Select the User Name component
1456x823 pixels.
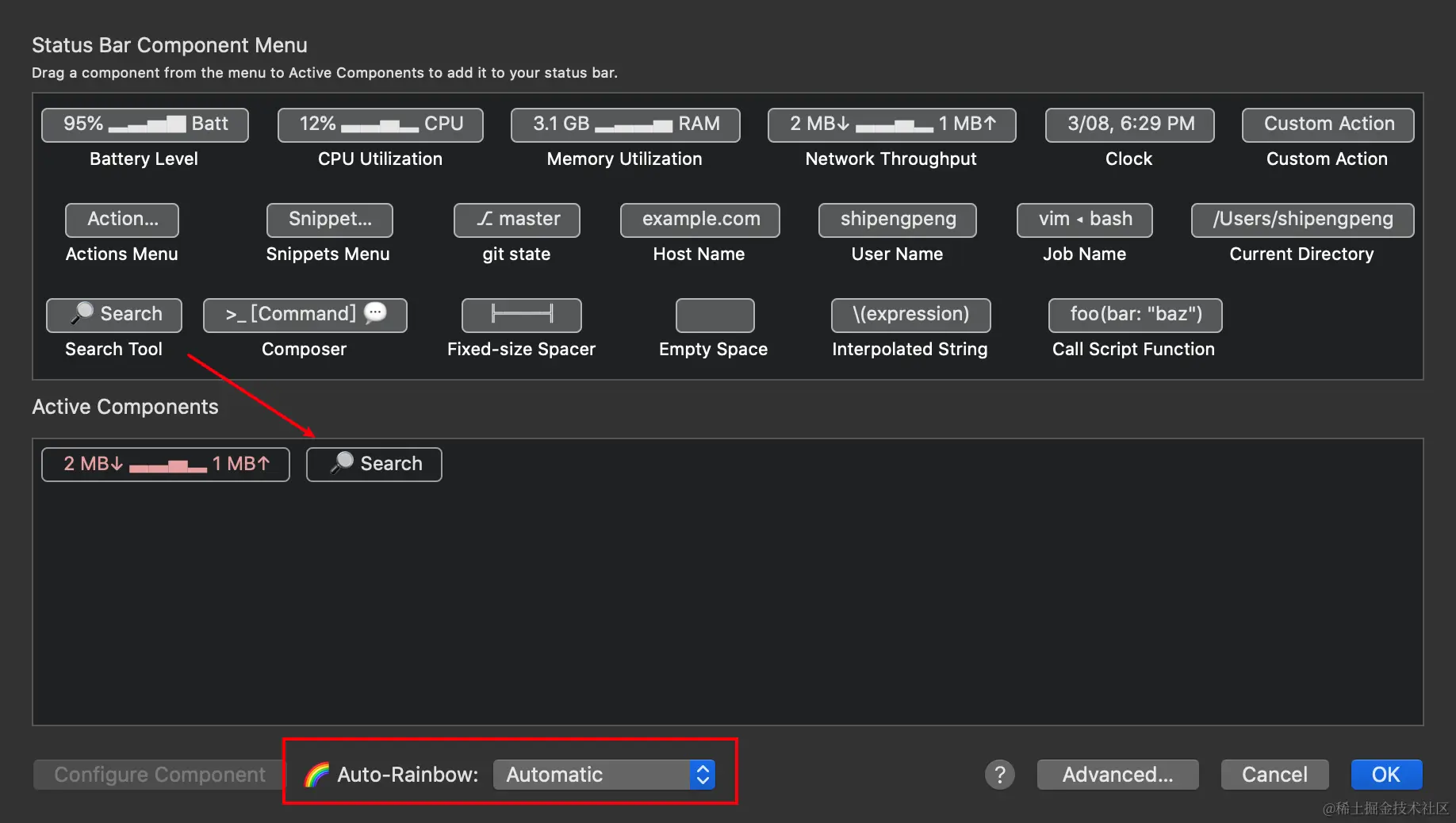pyautogui.click(x=898, y=220)
